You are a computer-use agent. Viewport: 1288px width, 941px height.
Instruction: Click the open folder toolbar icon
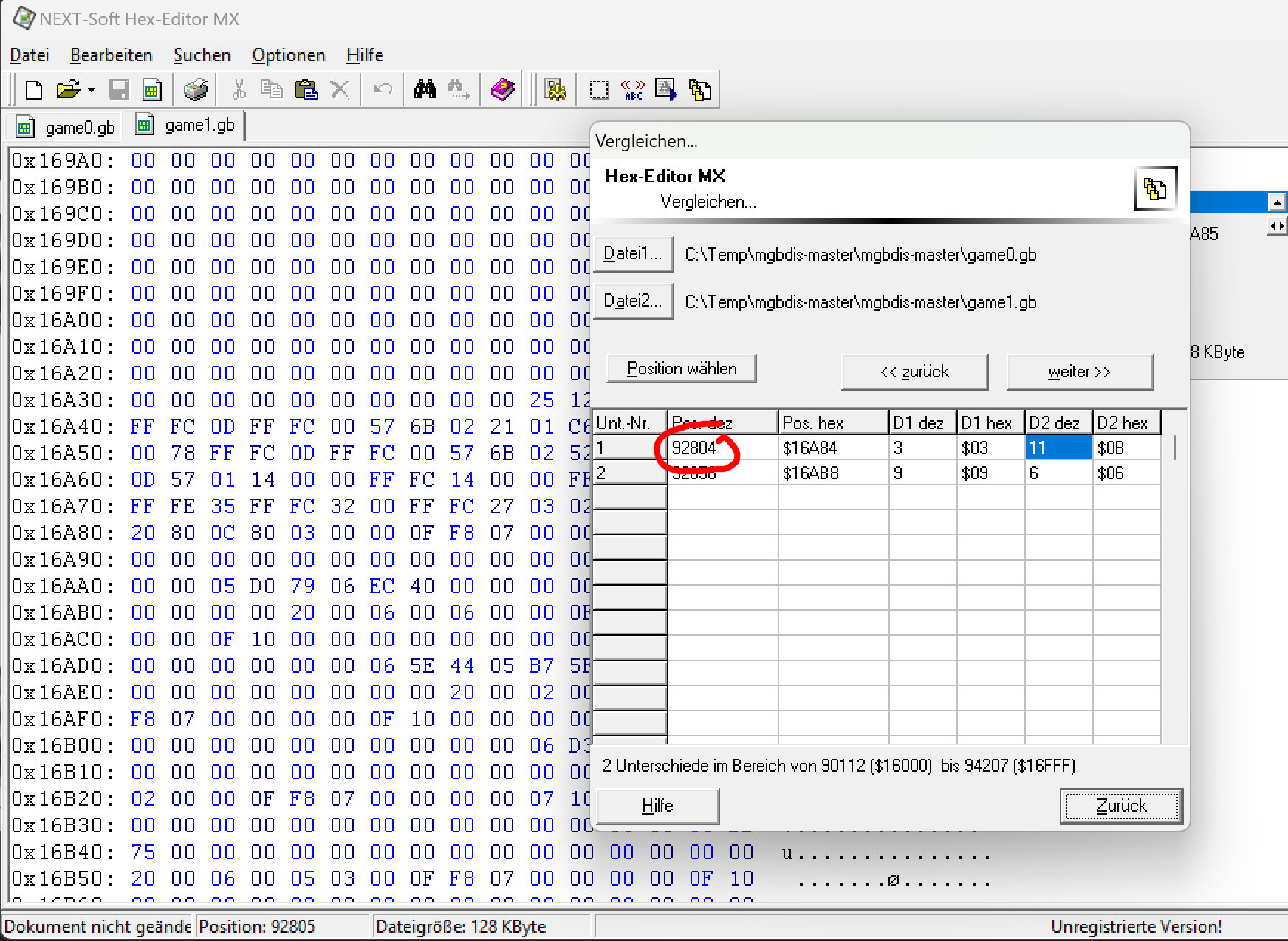(67, 90)
